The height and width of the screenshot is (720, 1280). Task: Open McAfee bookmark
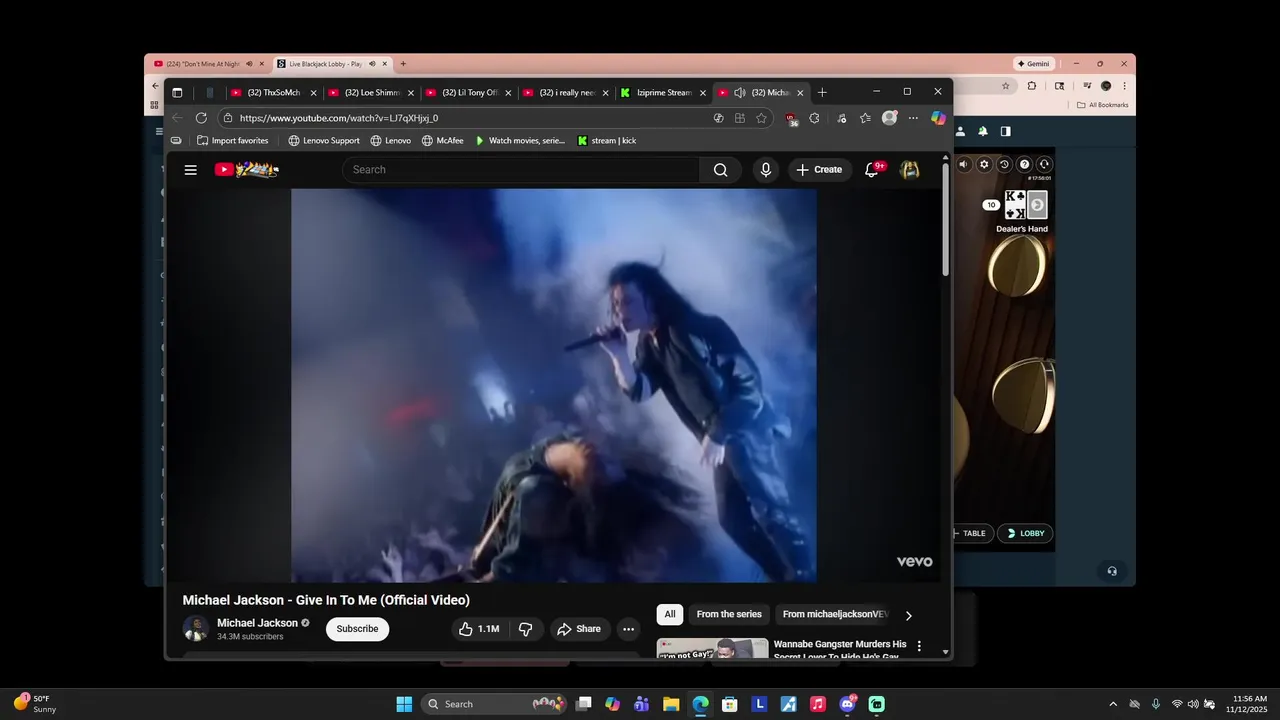[442, 141]
